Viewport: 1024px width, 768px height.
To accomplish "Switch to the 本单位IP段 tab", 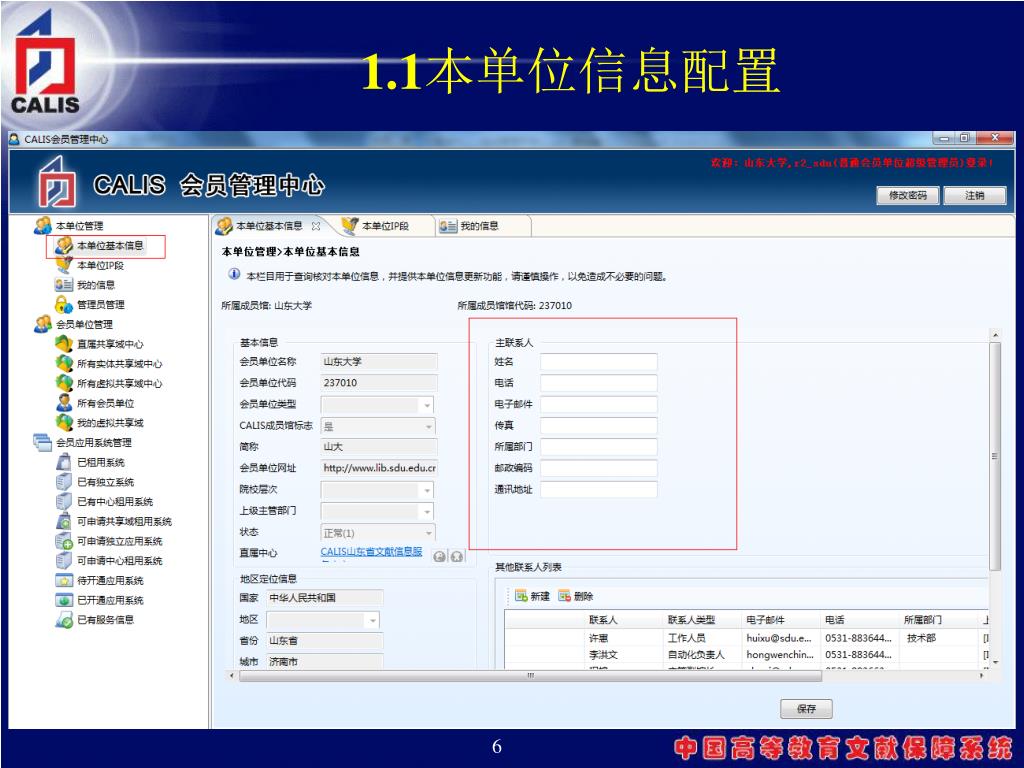I will tap(385, 226).
